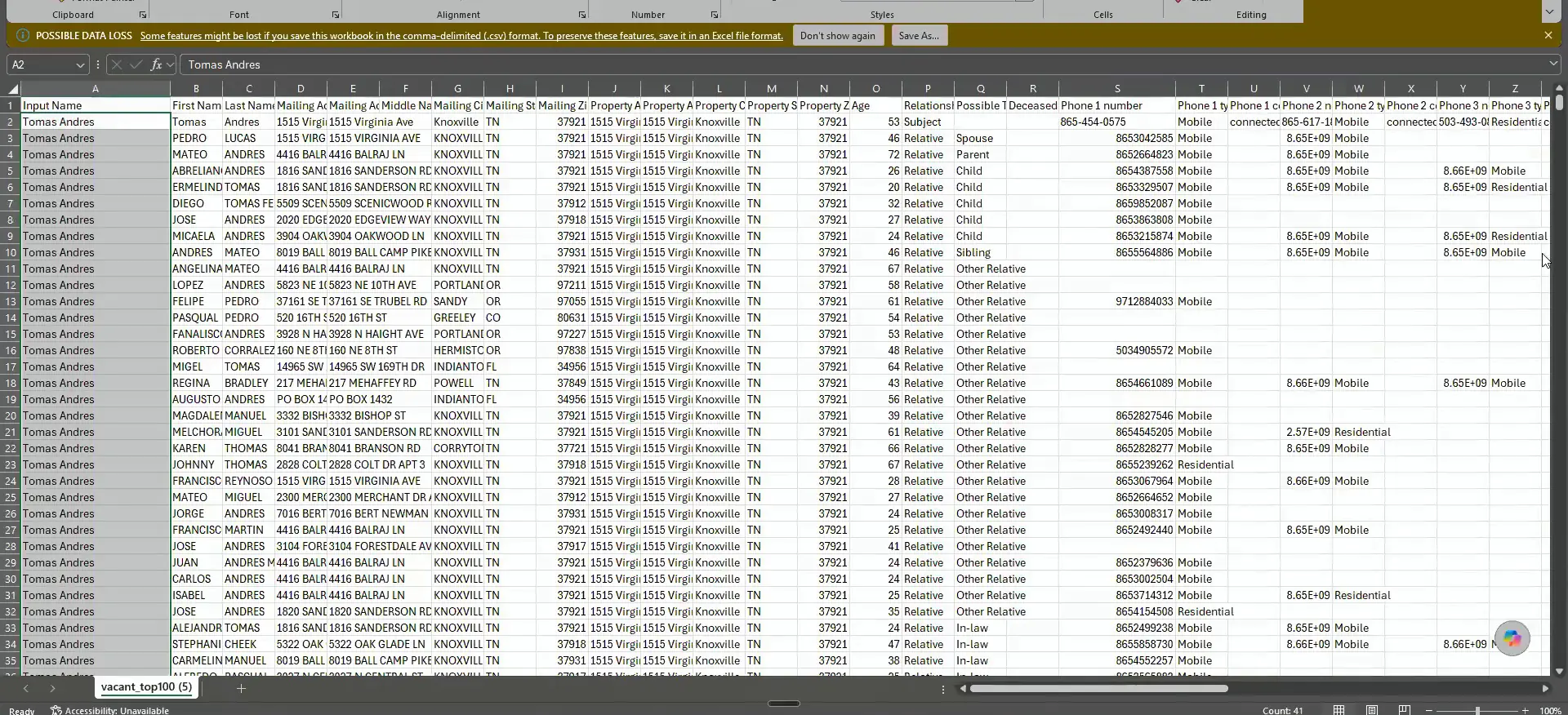
Task: Click the zoom in plus button
Action: click(x=1525, y=710)
